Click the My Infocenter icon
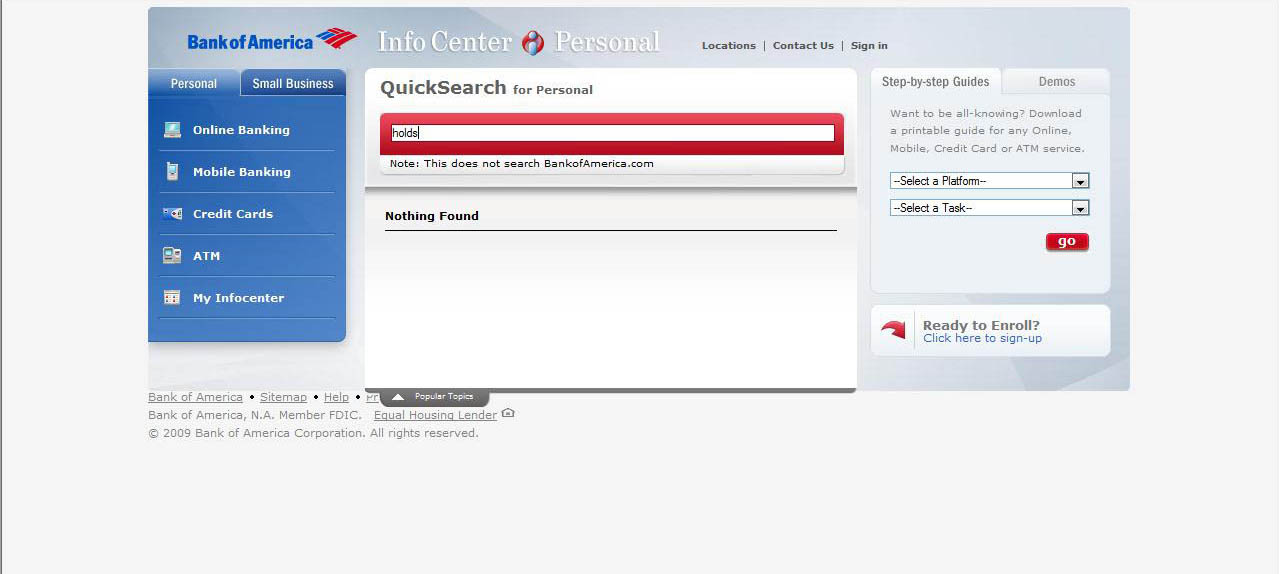Viewport: 1280px width, 574px height. coord(172,298)
